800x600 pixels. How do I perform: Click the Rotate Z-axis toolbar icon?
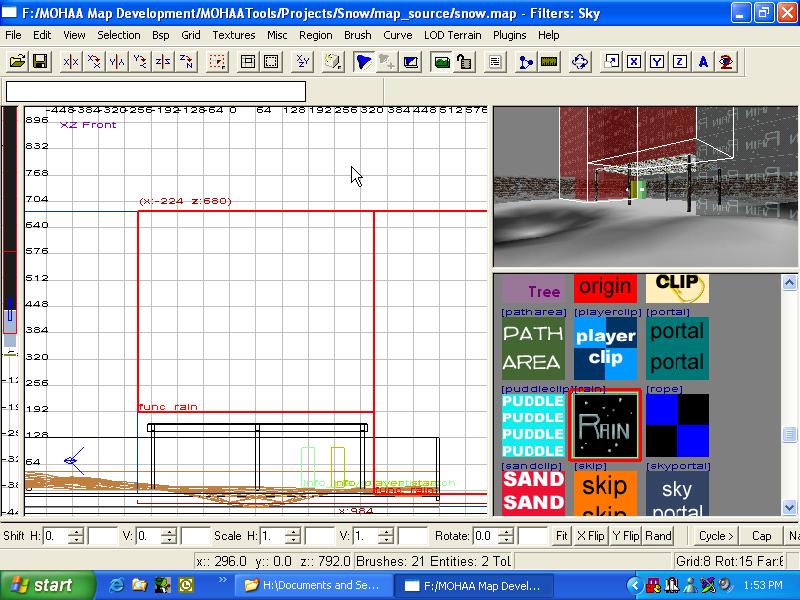coord(186,62)
